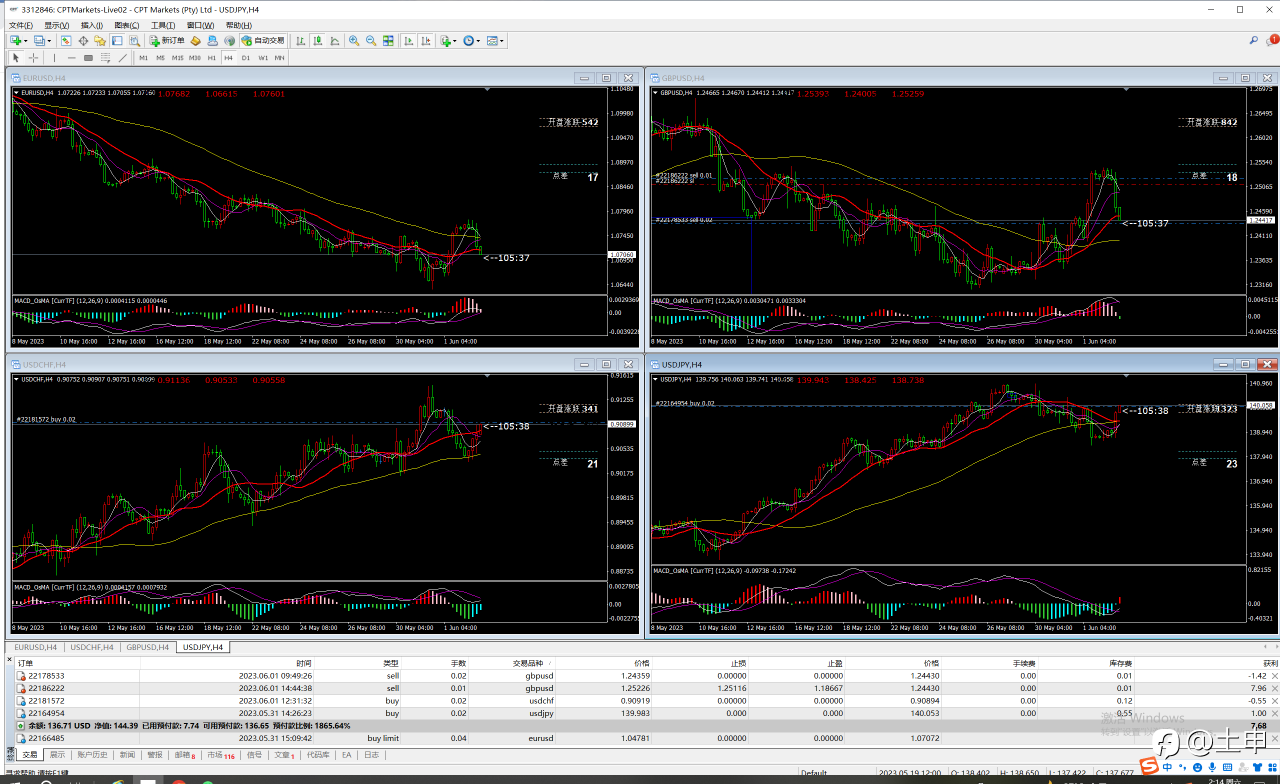Open the 插入(I) menu
The width and height of the screenshot is (1280, 784).
click(91, 25)
